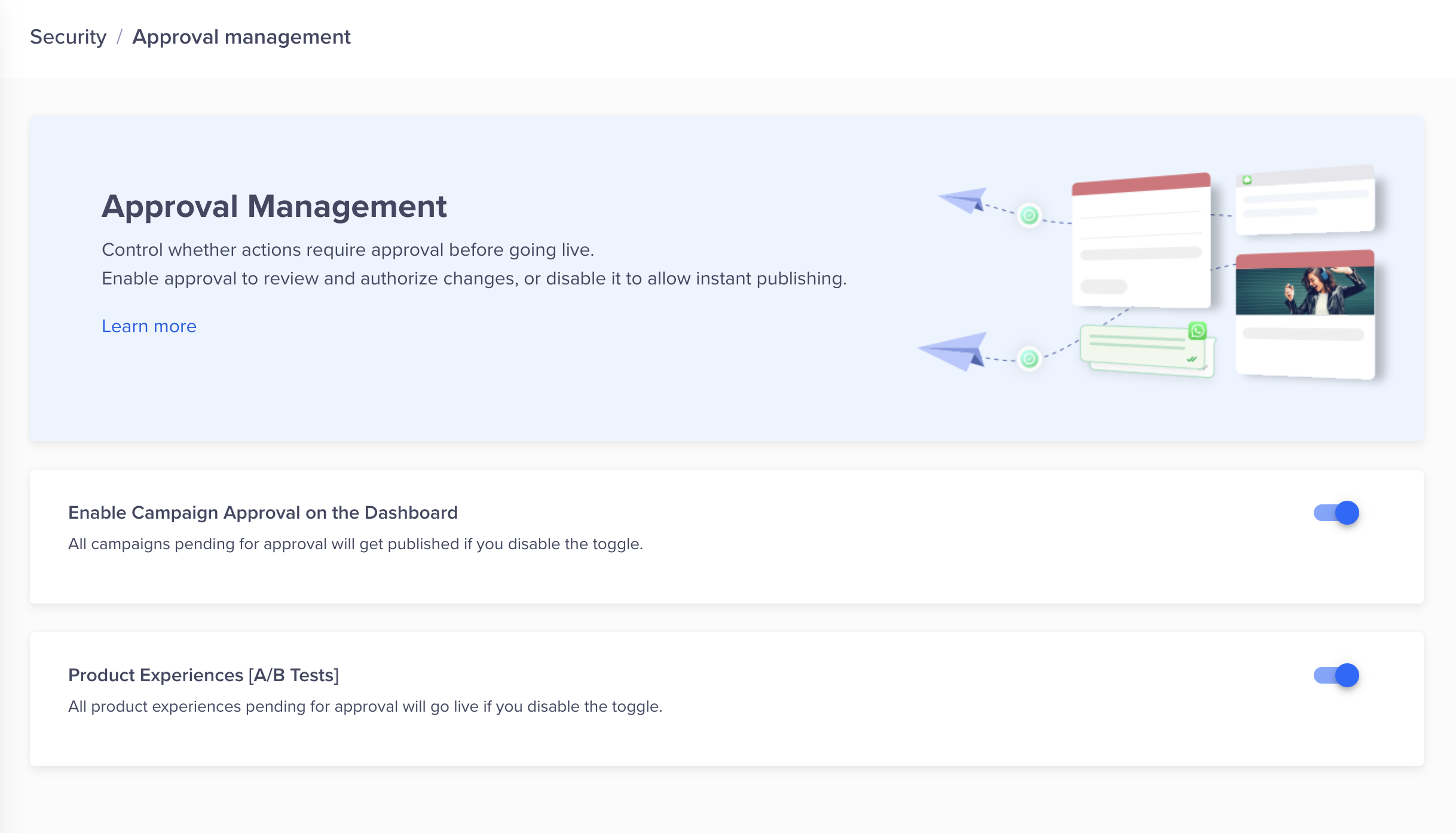Screen dimensions: 1456x833
Task: Open the Security breadcrumb link
Action: (68, 37)
